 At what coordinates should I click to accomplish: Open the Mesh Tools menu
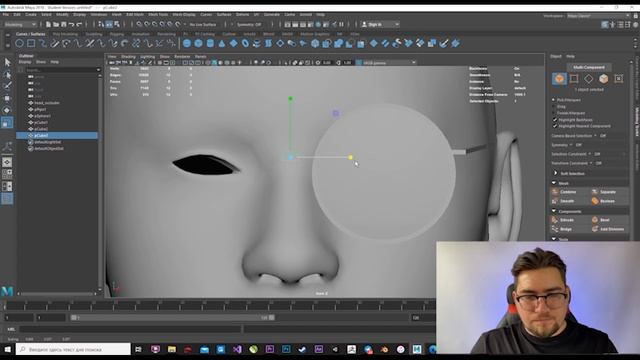(158, 15)
